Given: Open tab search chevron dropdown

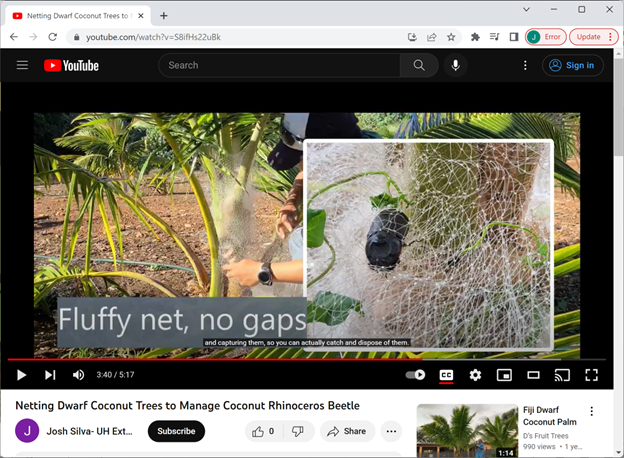Looking at the screenshot, I should click(526, 10).
